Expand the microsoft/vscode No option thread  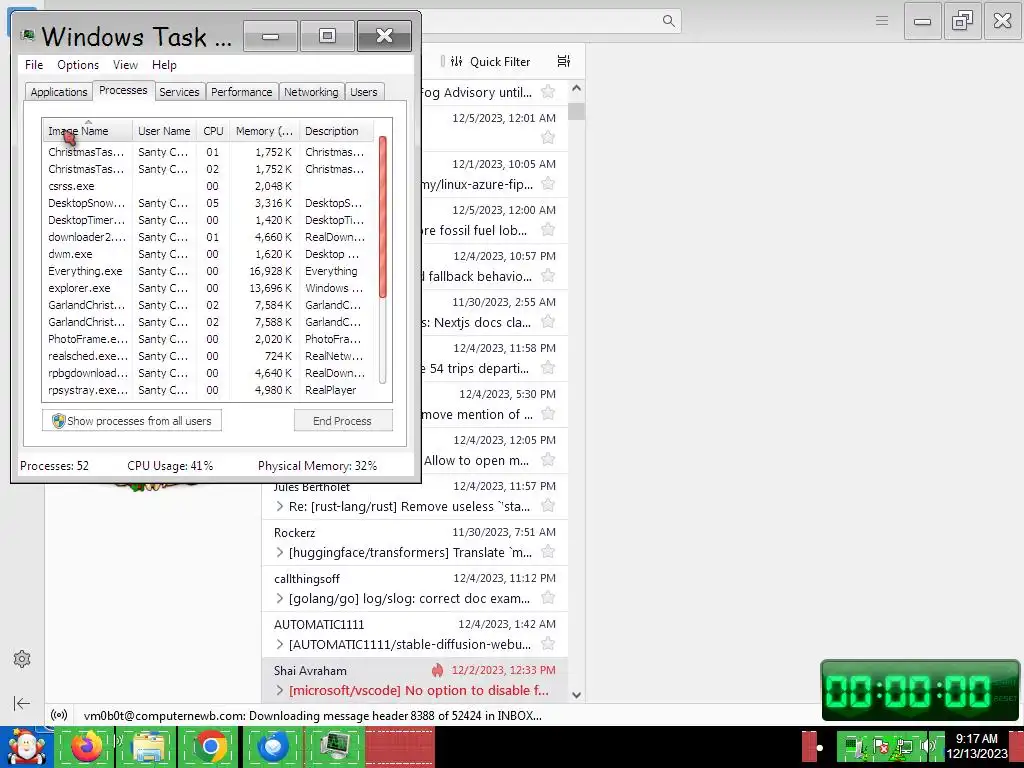tap(280, 690)
